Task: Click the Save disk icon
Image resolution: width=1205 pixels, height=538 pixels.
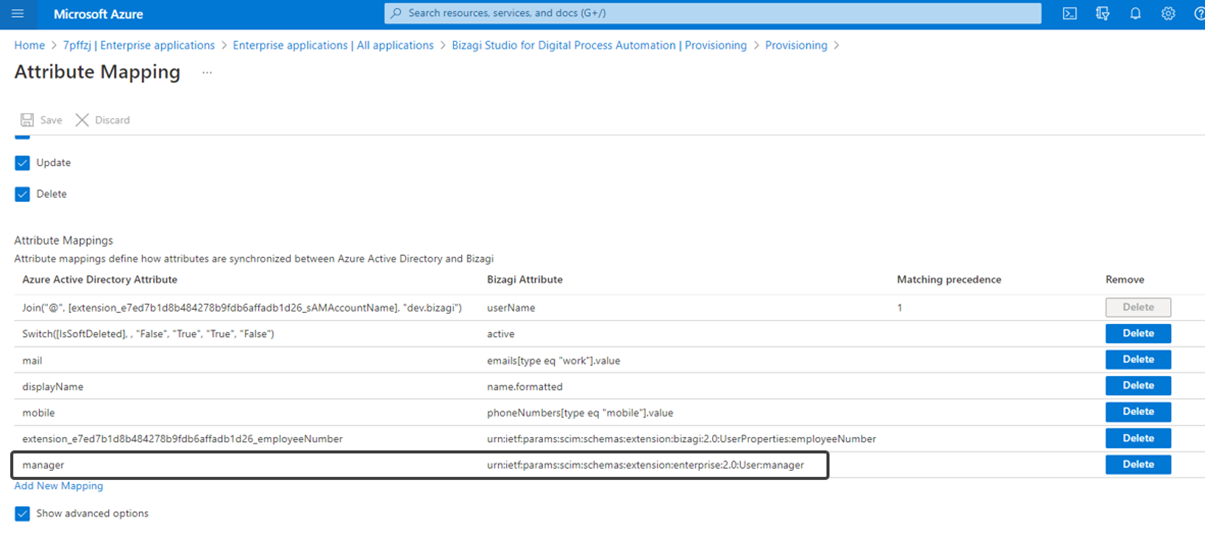Action: [27, 120]
